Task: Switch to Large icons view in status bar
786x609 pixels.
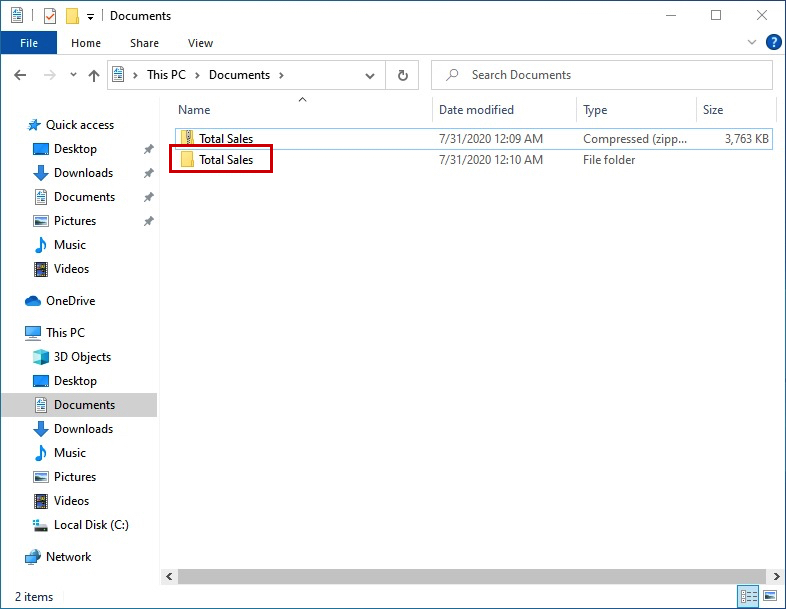Action: [x=770, y=596]
